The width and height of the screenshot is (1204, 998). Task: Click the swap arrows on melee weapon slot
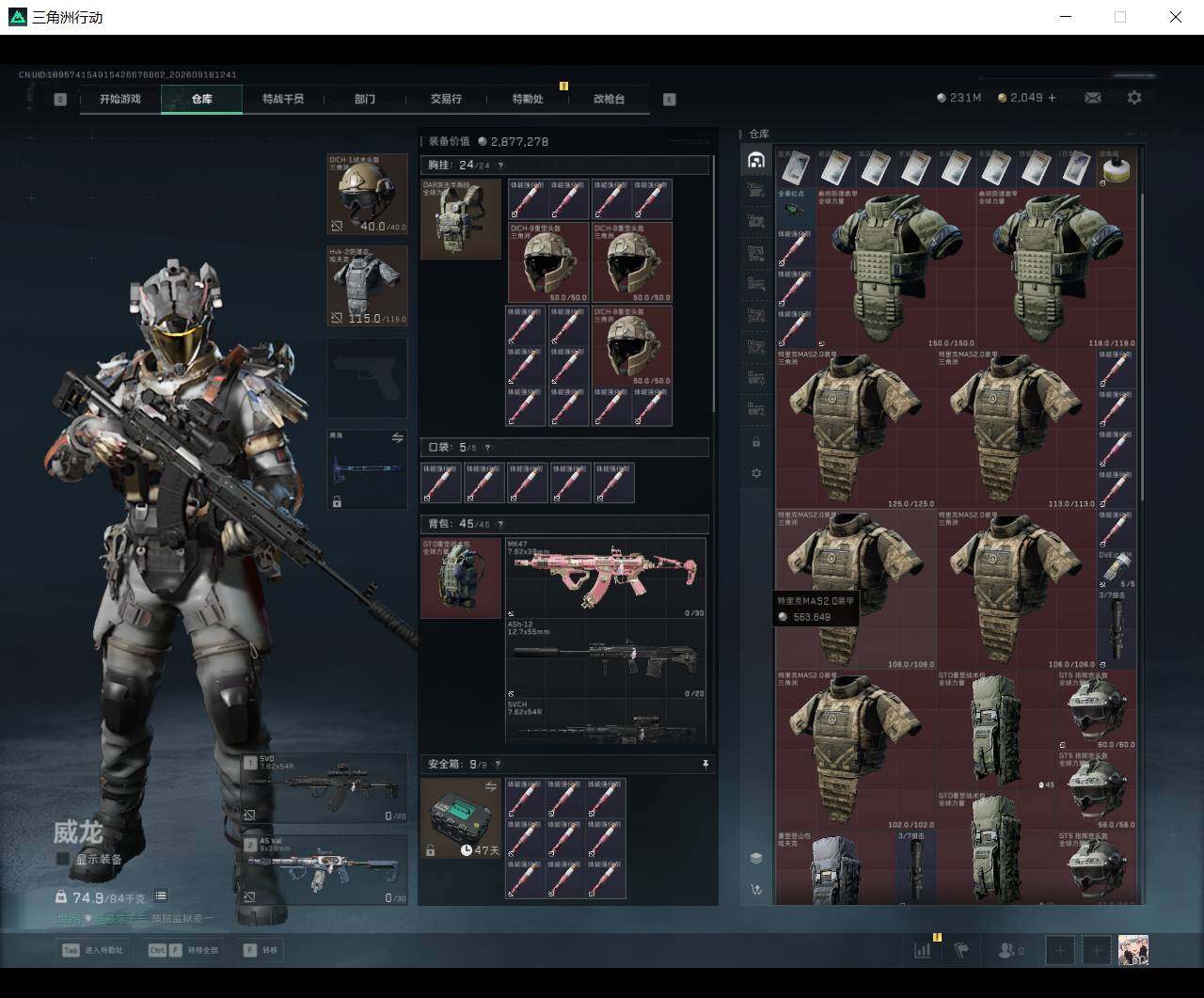[x=397, y=438]
